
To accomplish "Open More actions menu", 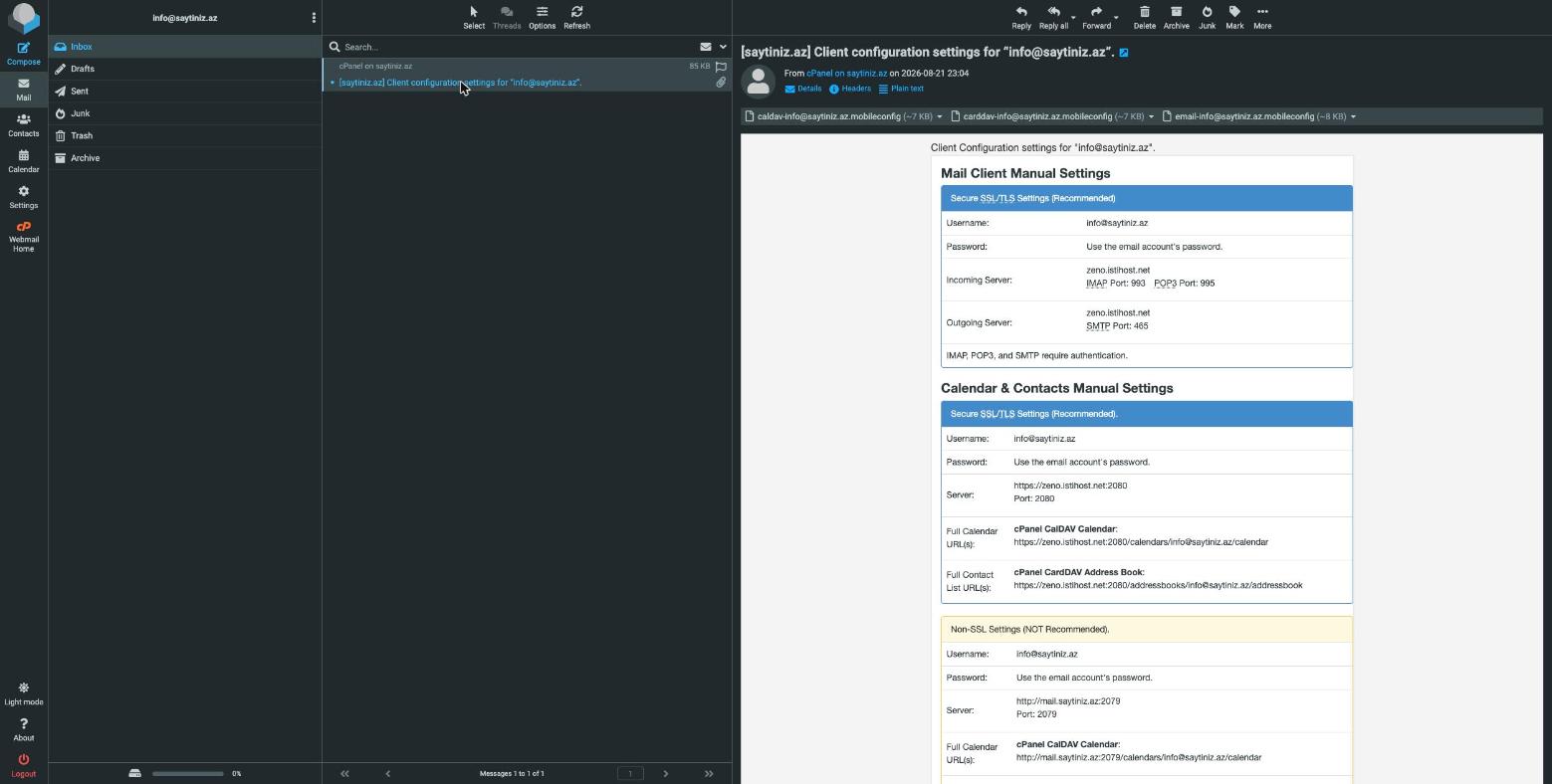I will 1262,18.
